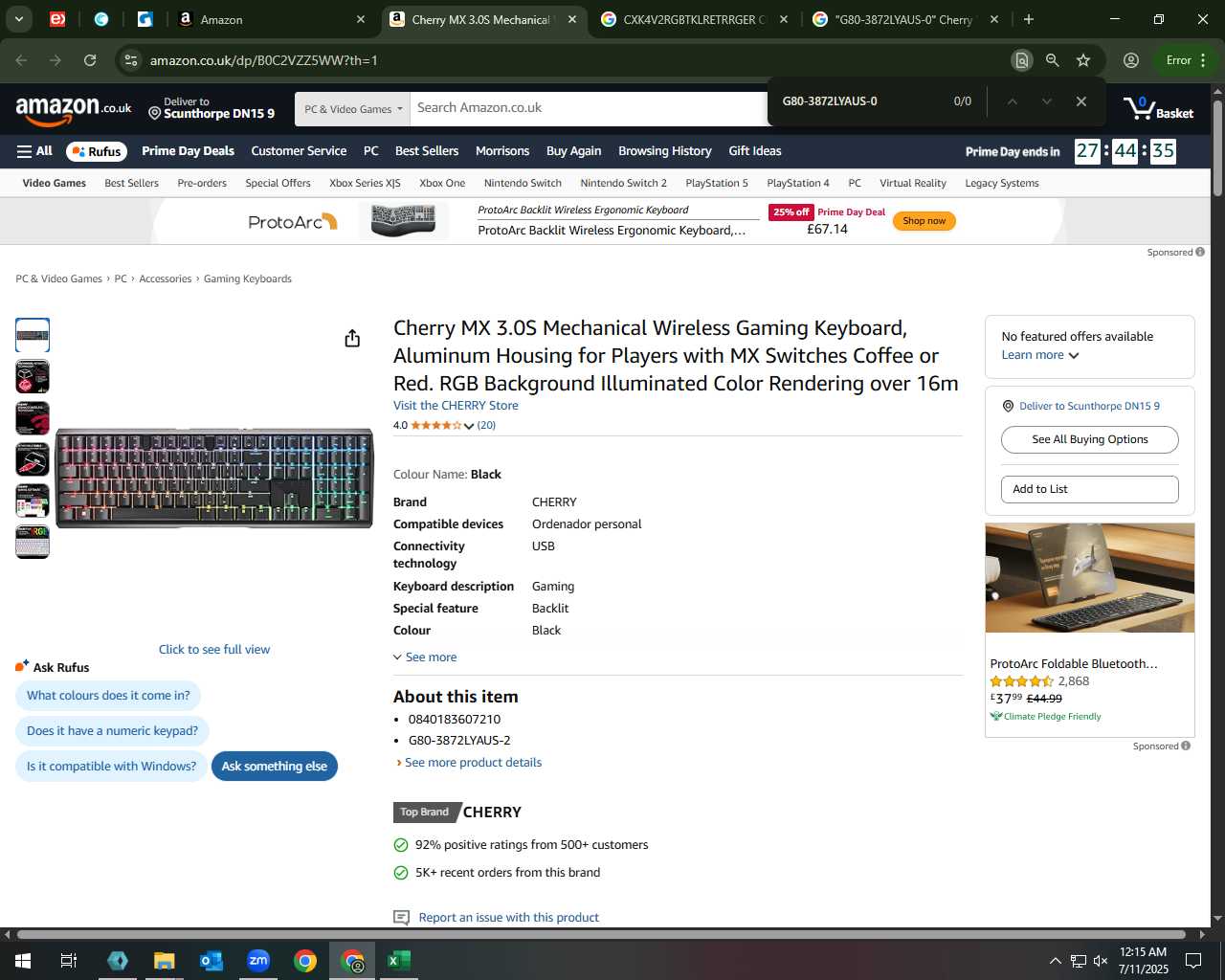Open Prime Day Deals nav item

(188, 151)
